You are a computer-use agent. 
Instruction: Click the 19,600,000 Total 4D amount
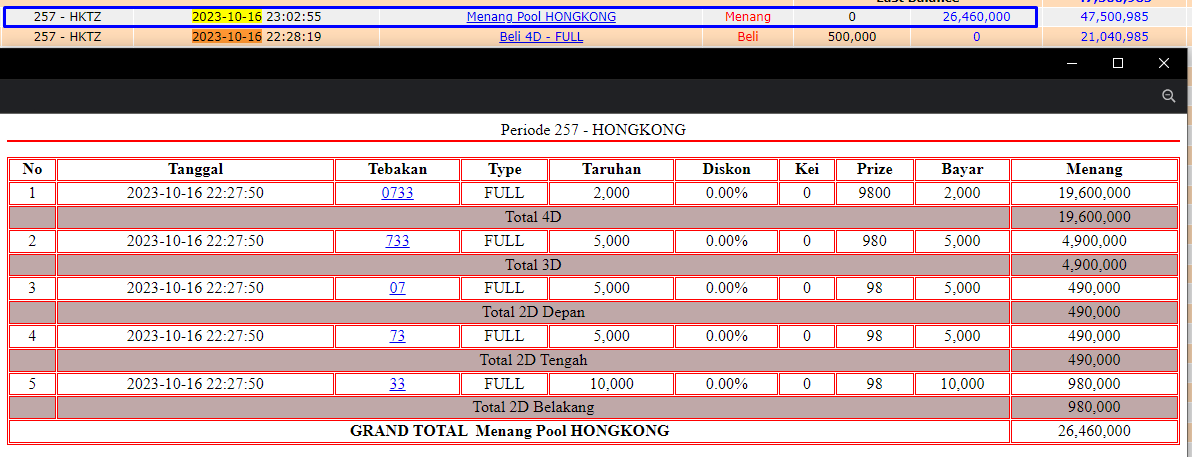coord(1094,217)
